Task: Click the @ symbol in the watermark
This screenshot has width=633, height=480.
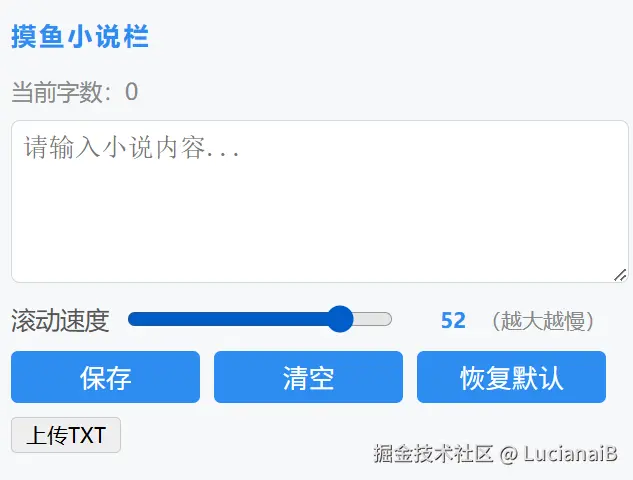Action: click(x=508, y=454)
